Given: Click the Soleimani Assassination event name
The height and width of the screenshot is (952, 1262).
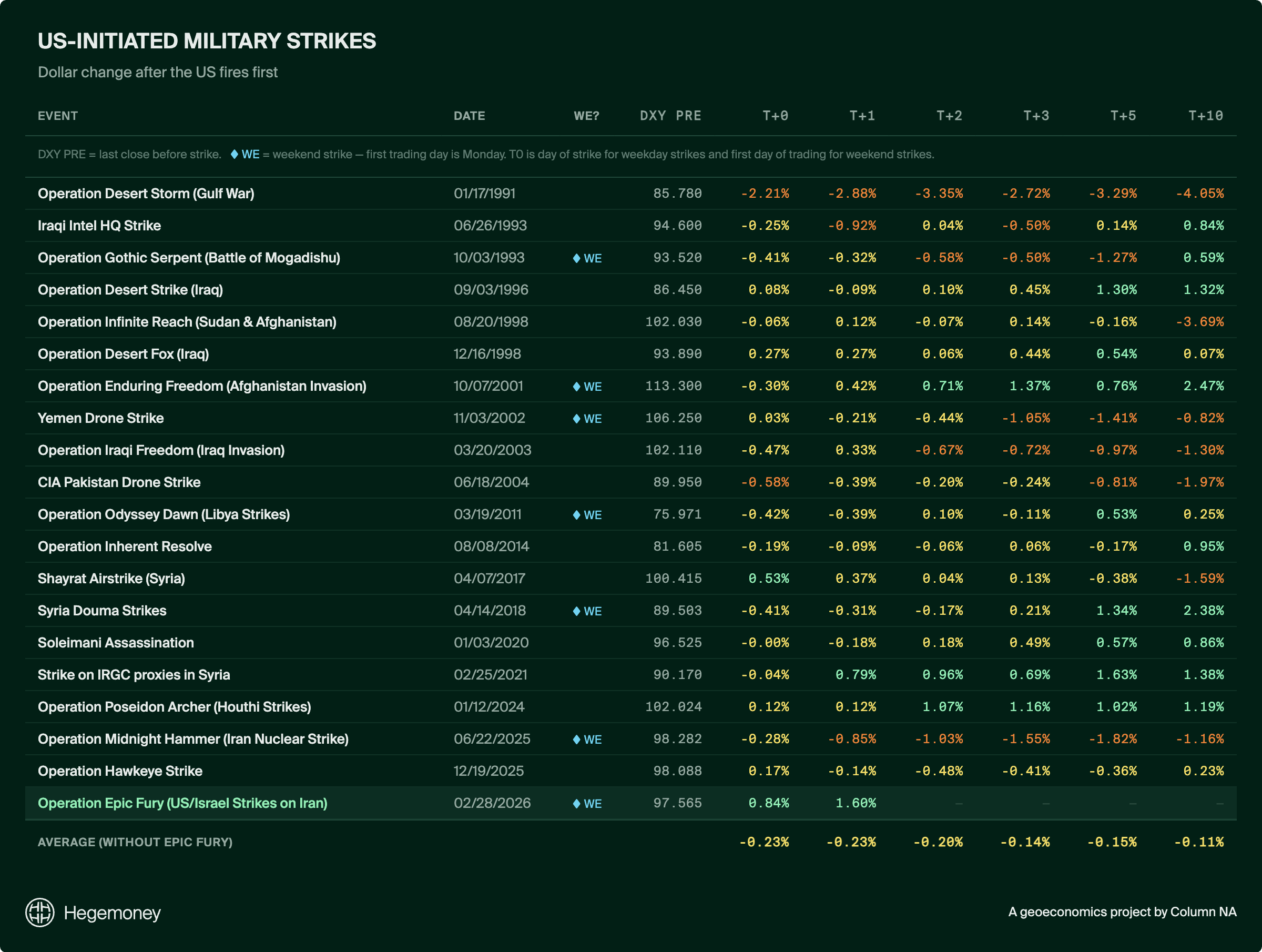Looking at the screenshot, I should [116, 643].
